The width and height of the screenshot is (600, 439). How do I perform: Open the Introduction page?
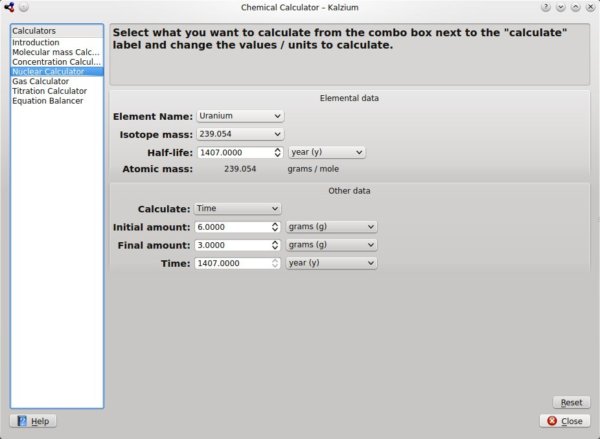coord(57,42)
